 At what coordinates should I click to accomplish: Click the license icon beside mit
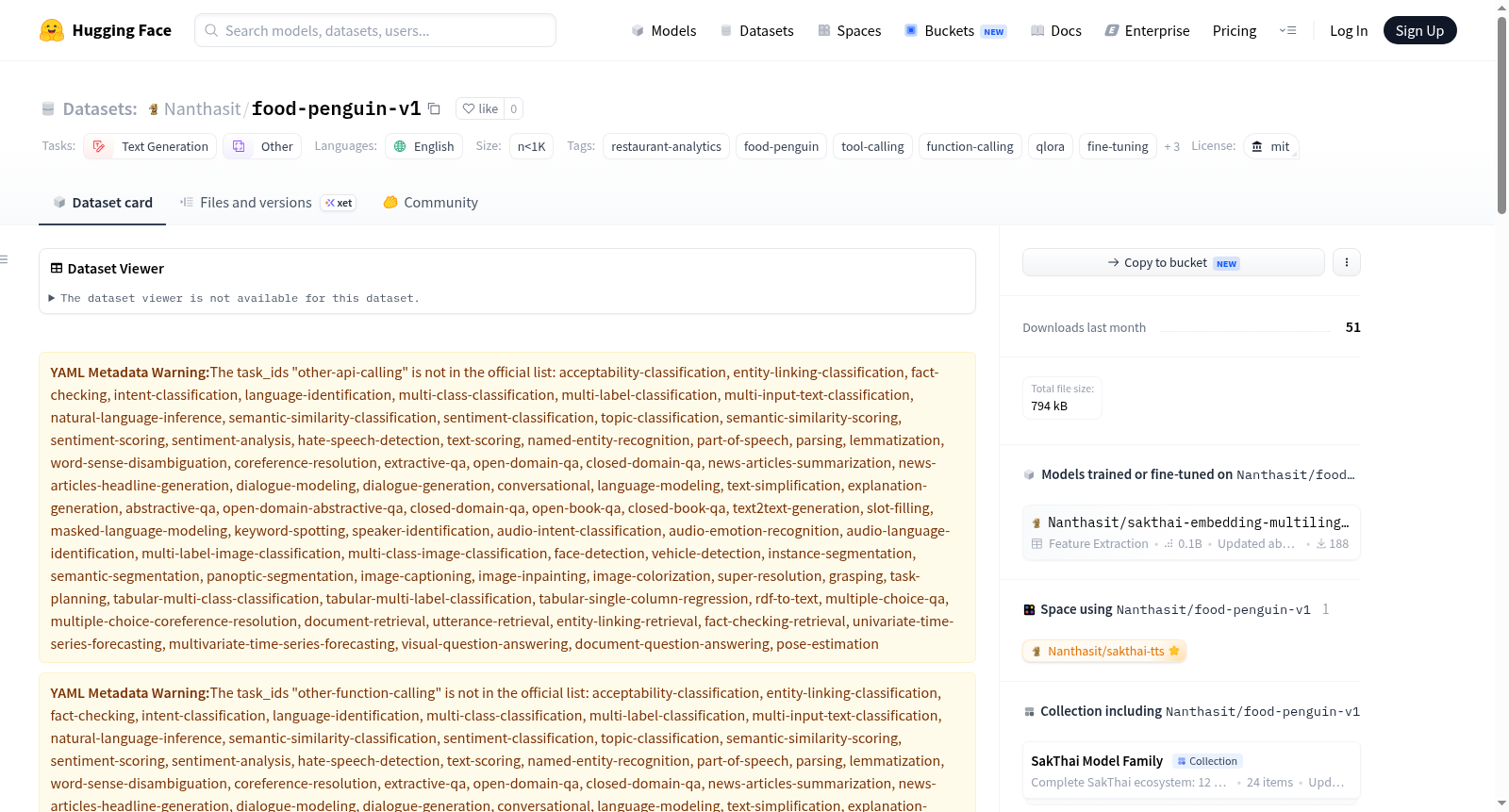click(1257, 146)
